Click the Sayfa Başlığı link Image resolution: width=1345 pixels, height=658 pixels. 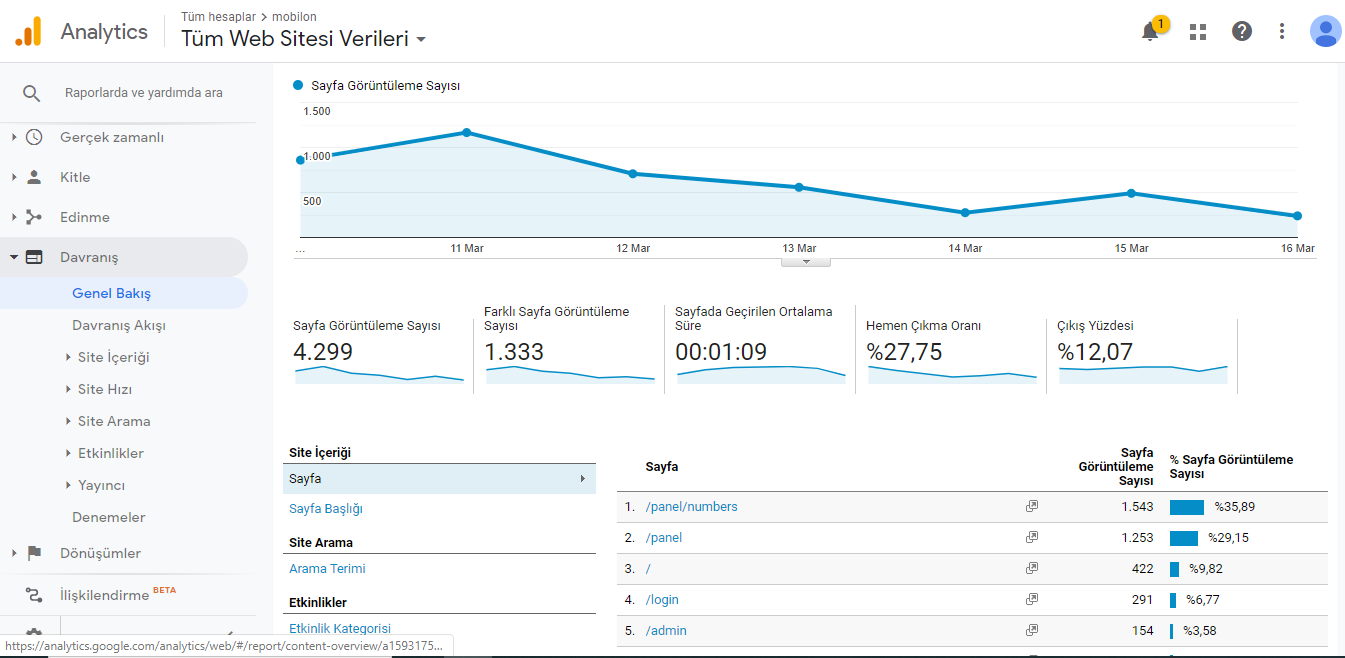click(x=326, y=509)
